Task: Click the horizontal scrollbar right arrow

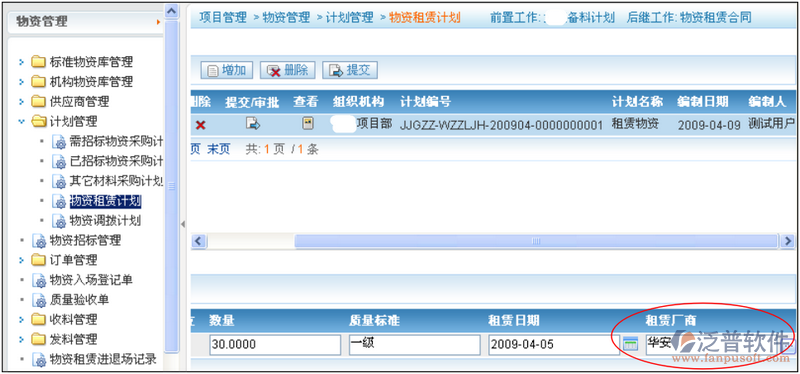Action: tap(787, 241)
